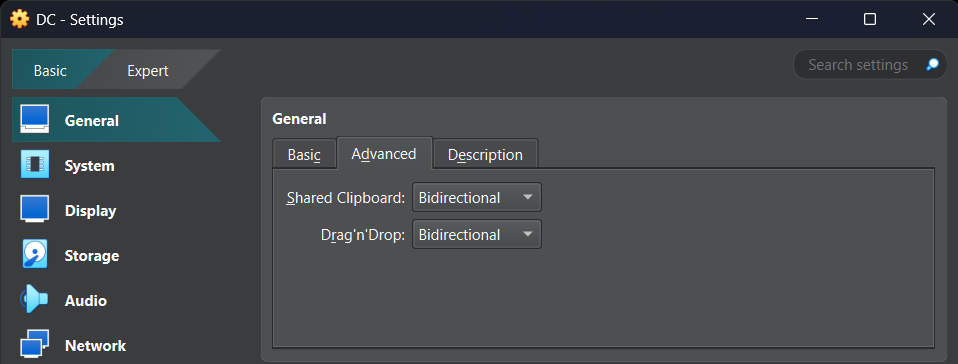Click the General monitor icon in sidebar
This screenshot has width=958, height=364.
point(35,120)
